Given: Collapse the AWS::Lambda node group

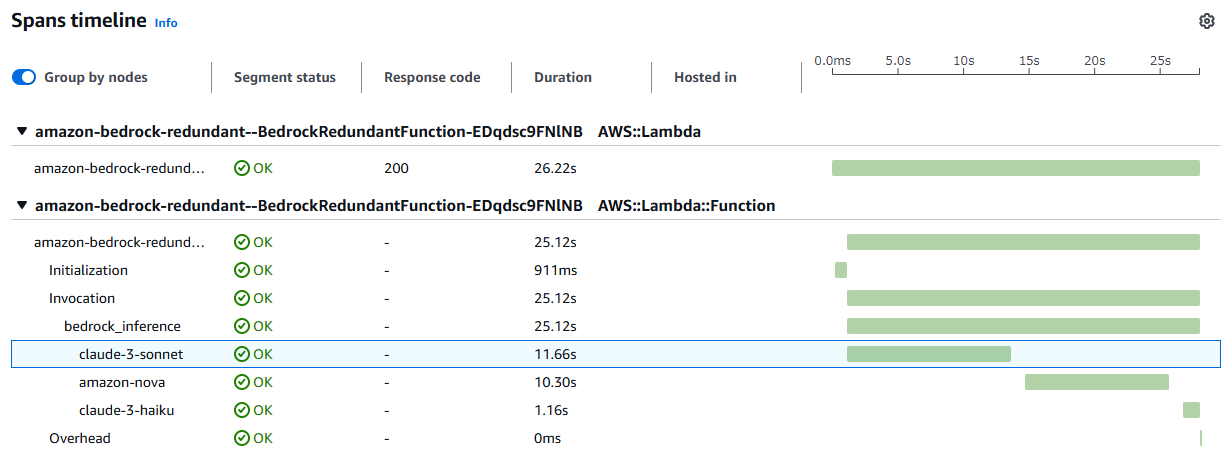Looking at the screenshot, I should click(22, 131).
